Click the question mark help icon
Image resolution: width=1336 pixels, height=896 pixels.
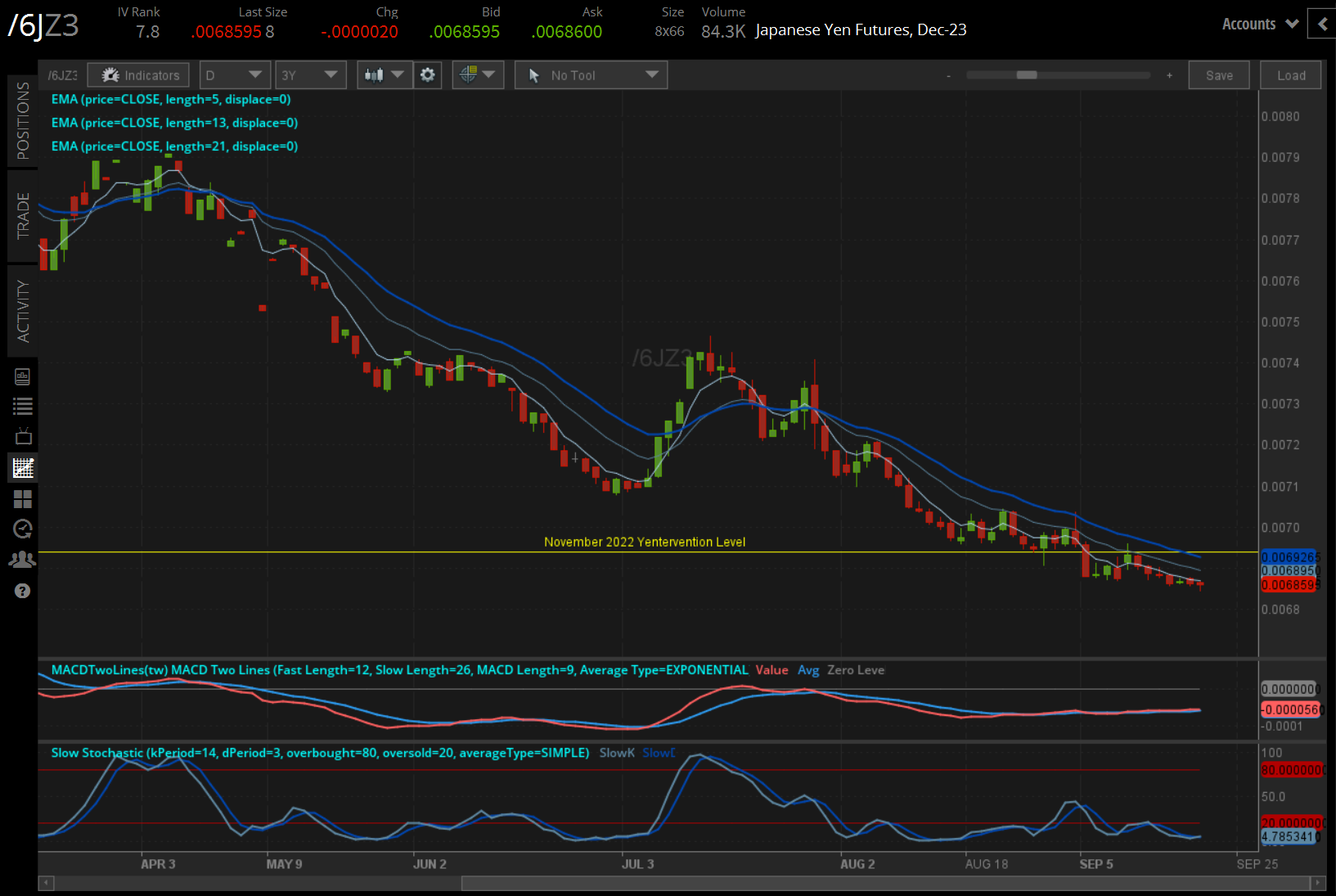23,591
